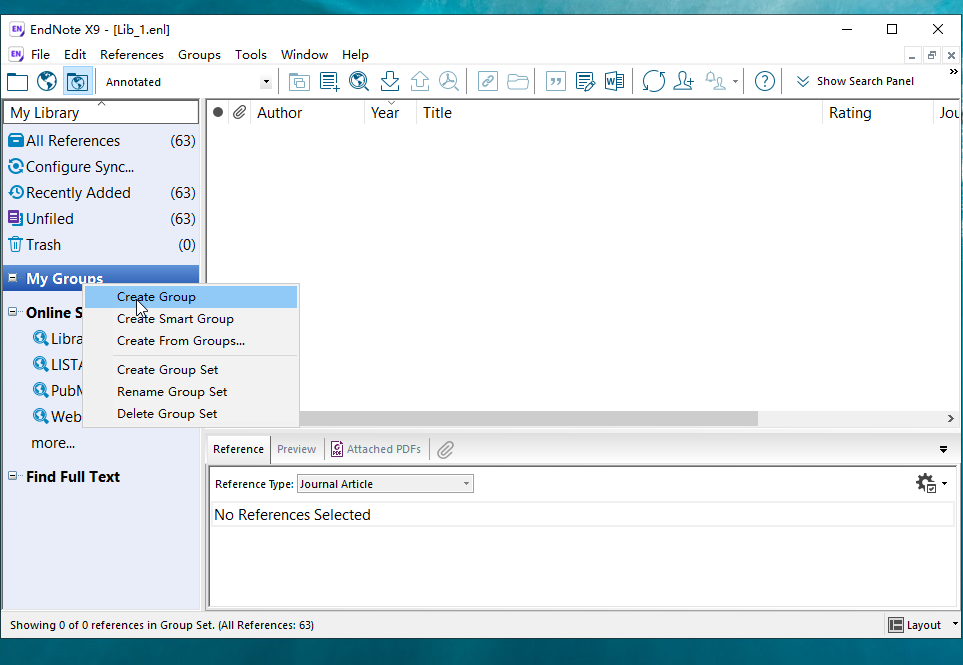Screen dimensions: 963x665
Task: Click My Library panel header
Action: [101, 112]
